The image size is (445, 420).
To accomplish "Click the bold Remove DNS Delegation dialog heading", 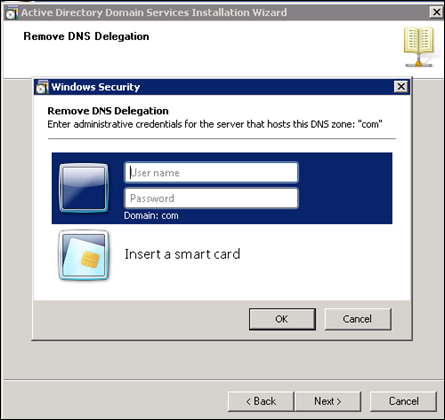I will pos(108,111).
